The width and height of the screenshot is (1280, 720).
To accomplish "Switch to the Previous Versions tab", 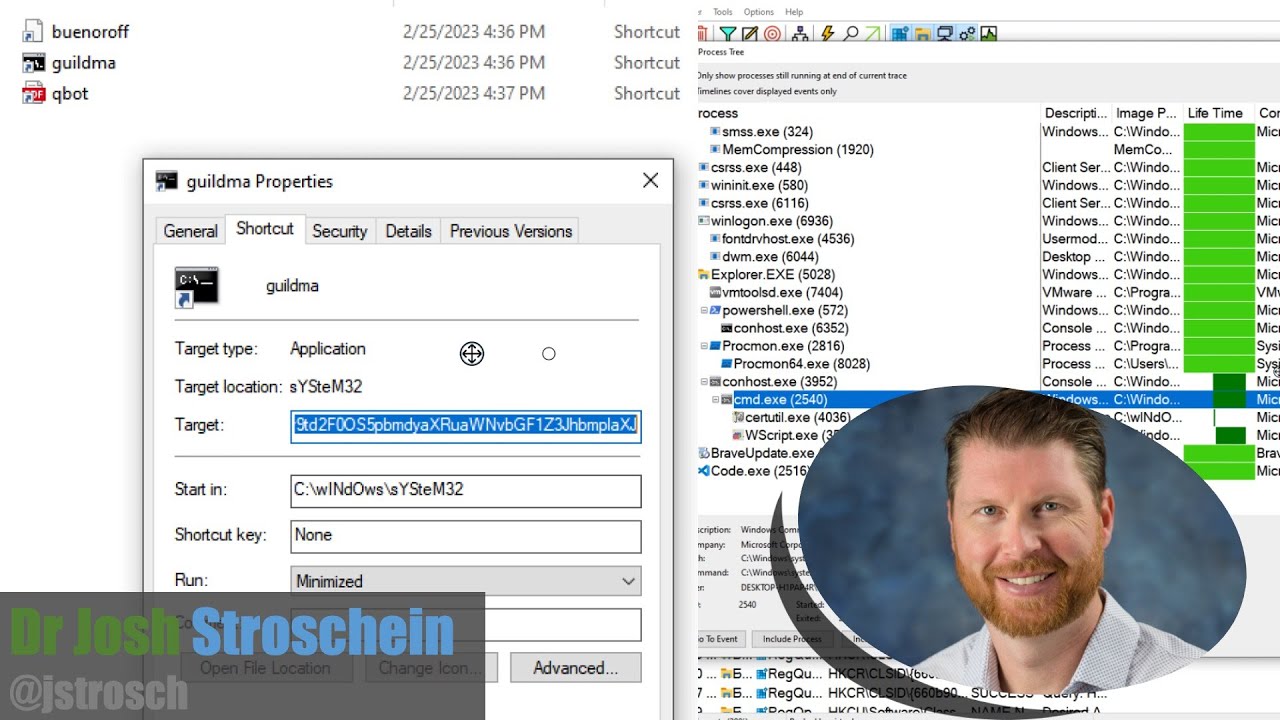I will 511,231.
